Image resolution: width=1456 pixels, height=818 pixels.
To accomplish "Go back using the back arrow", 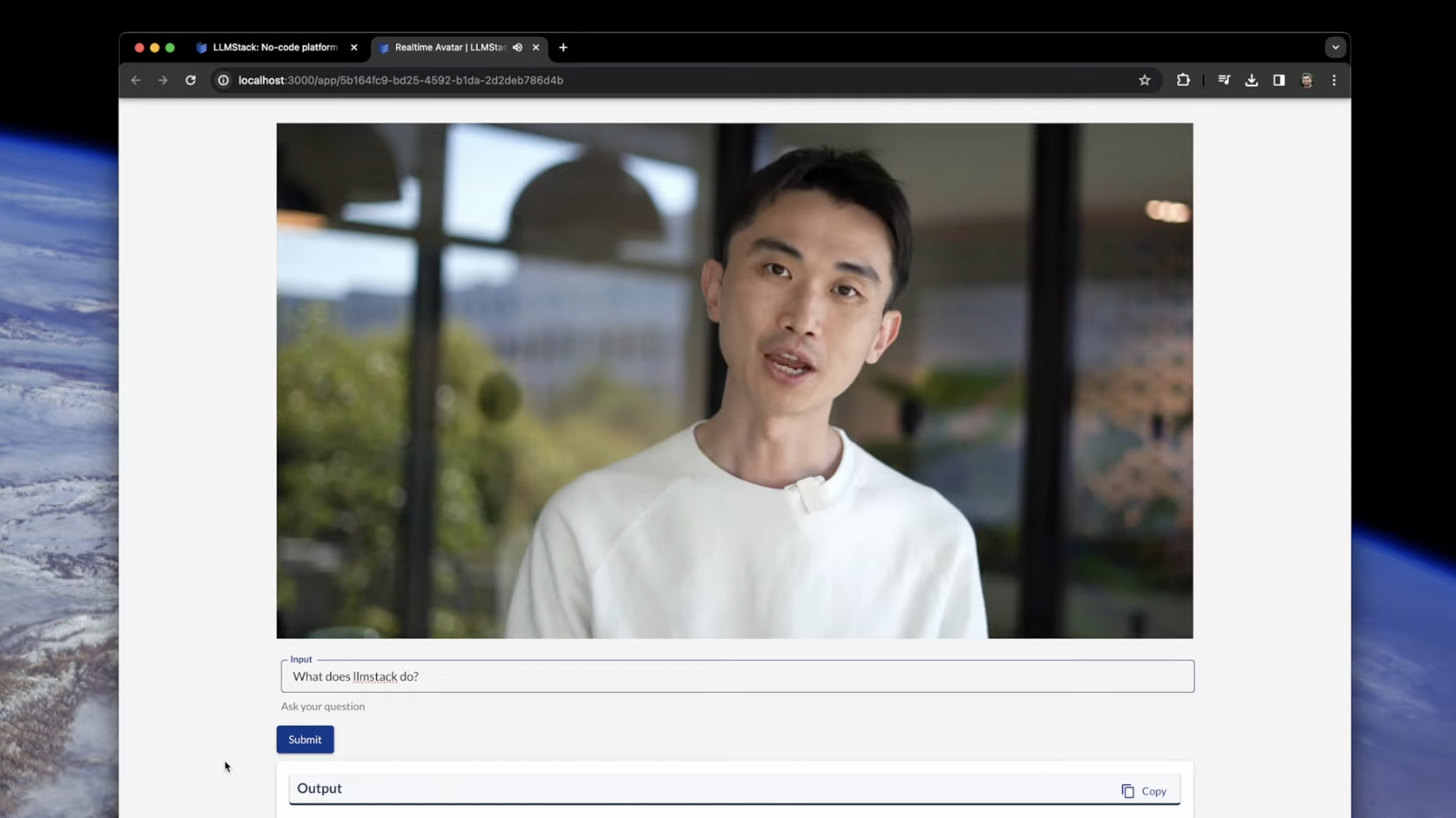I will (135, 79).
